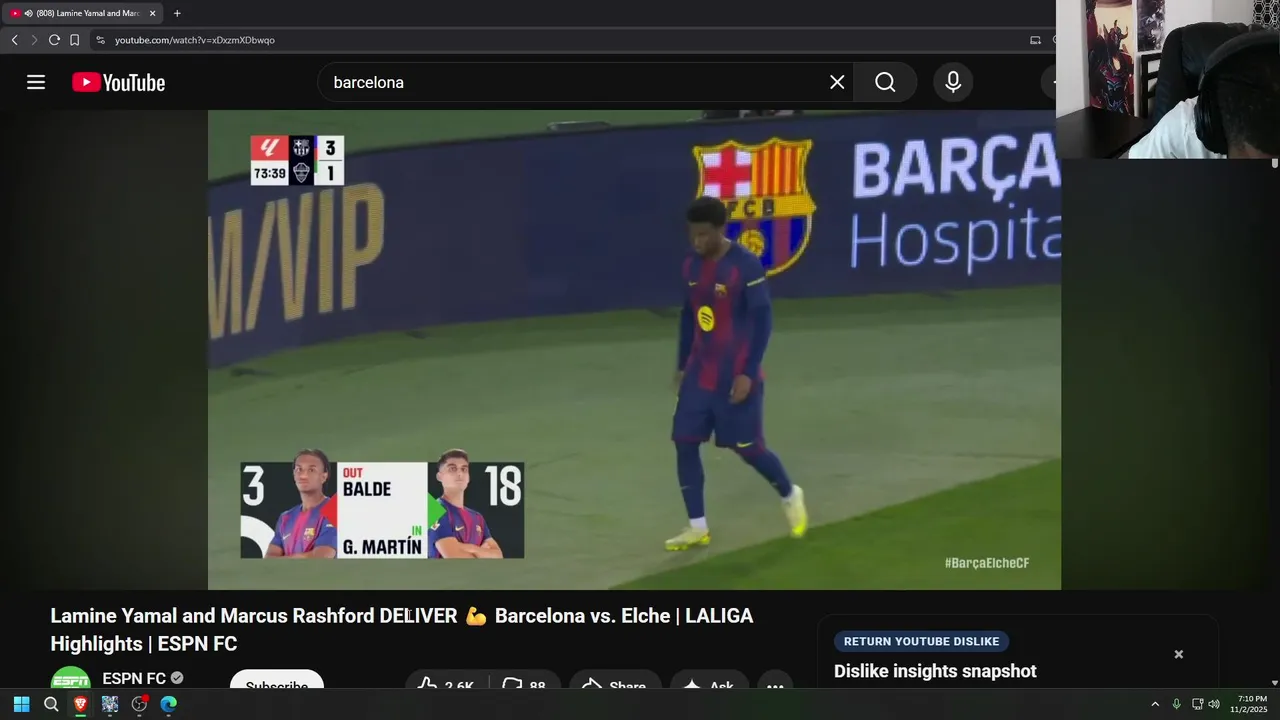Subscribe to the ESPN FC channel
Image resolution: width=1280 pixels, height=720 pixels.
[x=277, y=680]
